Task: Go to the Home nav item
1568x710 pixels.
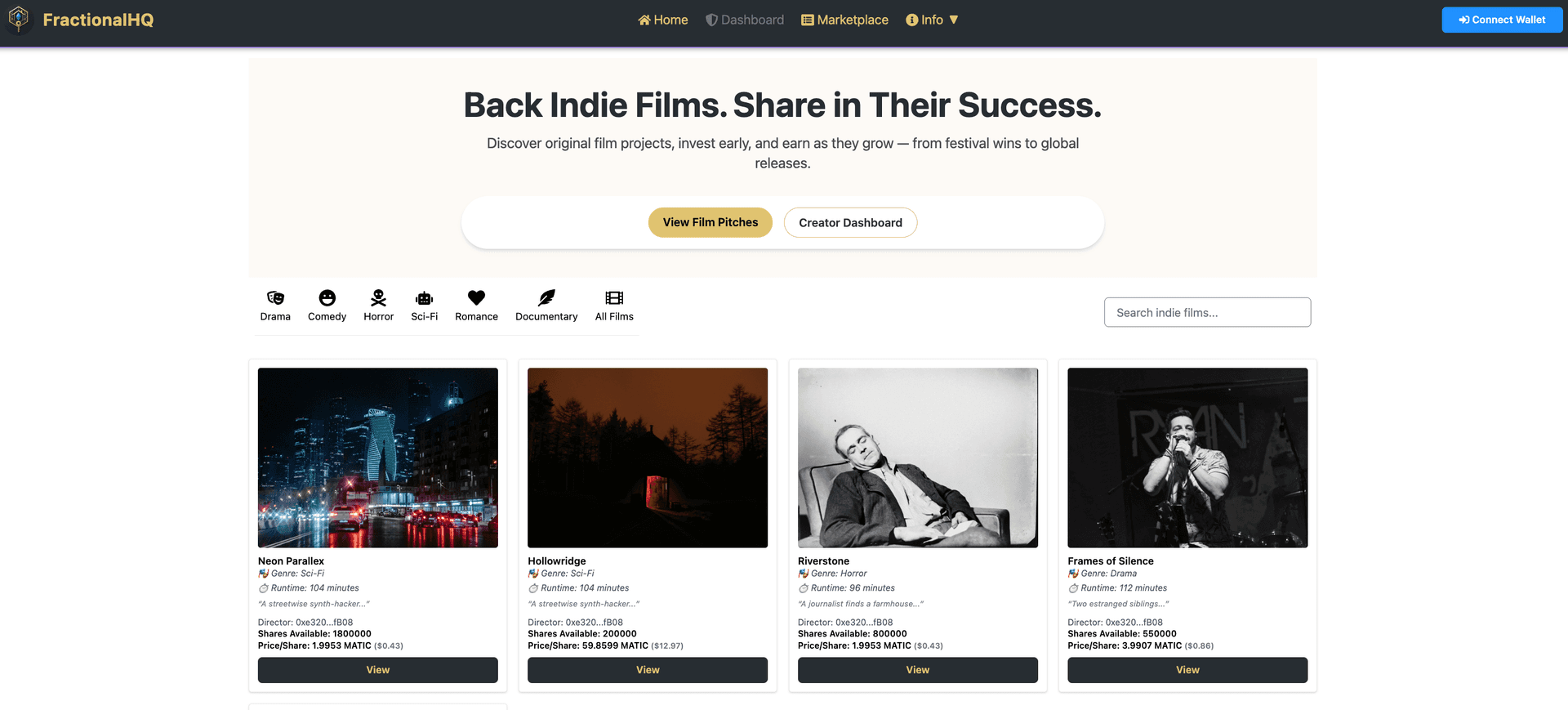Action: 662,20
